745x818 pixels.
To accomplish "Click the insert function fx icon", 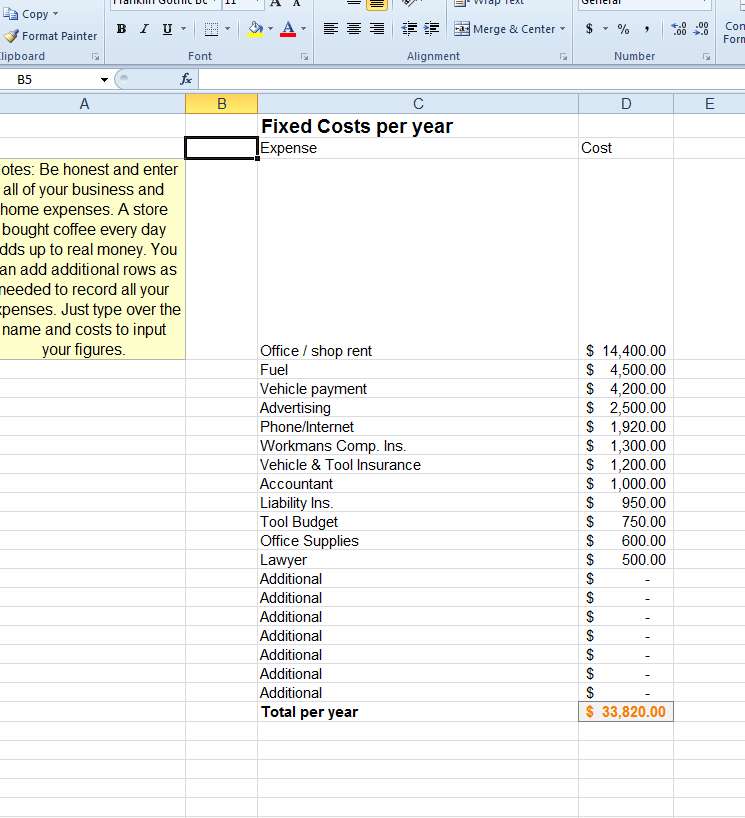I will point(186,79).
